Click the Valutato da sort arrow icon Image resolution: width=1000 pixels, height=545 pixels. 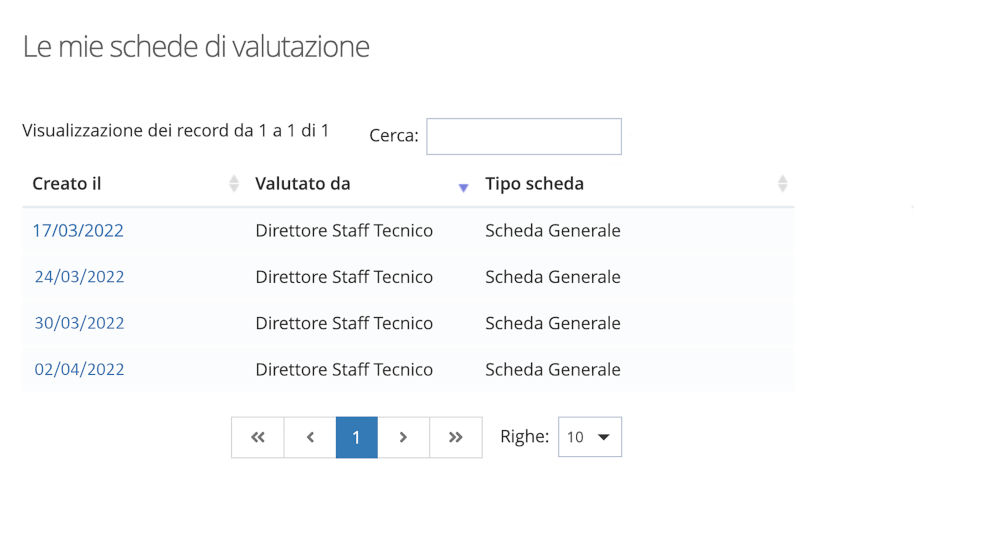point(463,187)
